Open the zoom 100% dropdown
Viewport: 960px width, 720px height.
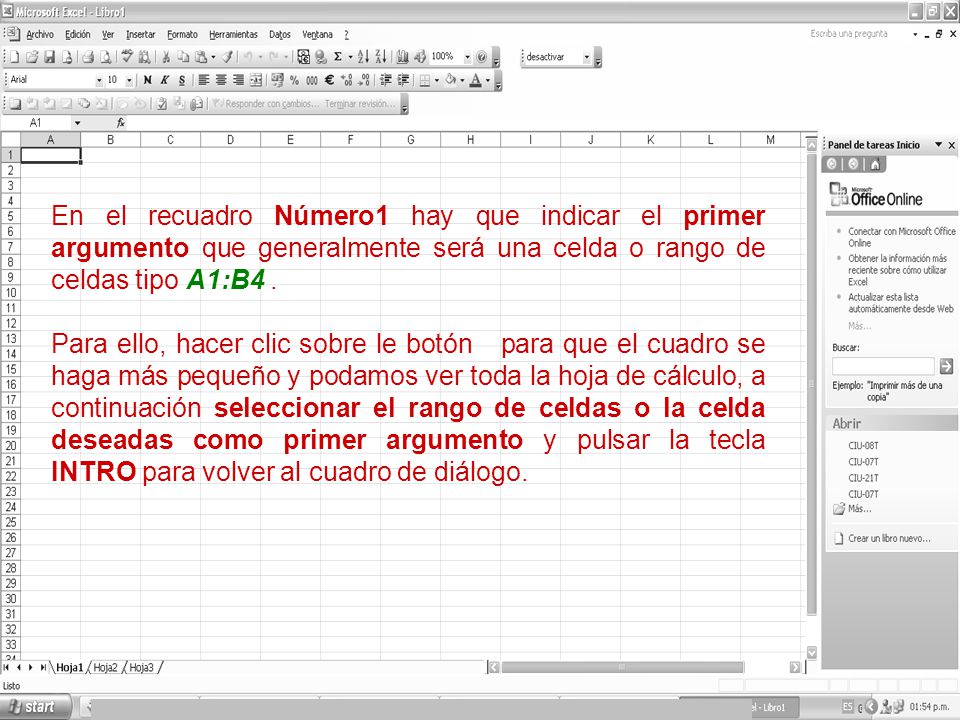point(467,57)
